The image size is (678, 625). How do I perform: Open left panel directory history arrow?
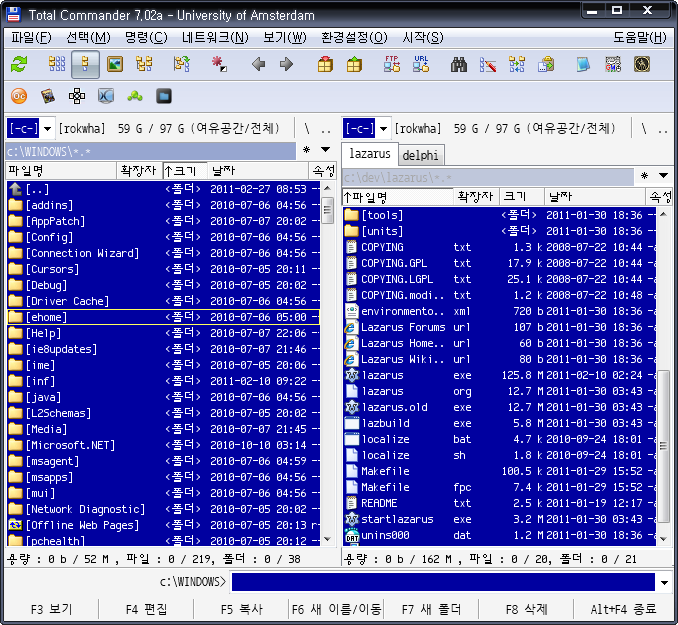click(x=326, y=150)
